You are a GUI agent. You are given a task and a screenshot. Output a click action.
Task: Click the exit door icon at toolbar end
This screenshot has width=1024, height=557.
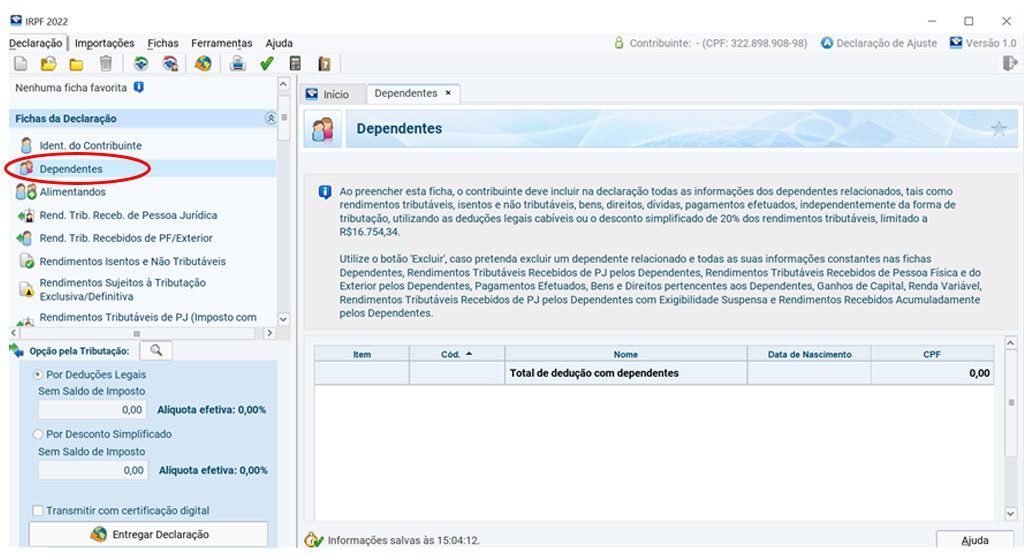click(1010, 63)
